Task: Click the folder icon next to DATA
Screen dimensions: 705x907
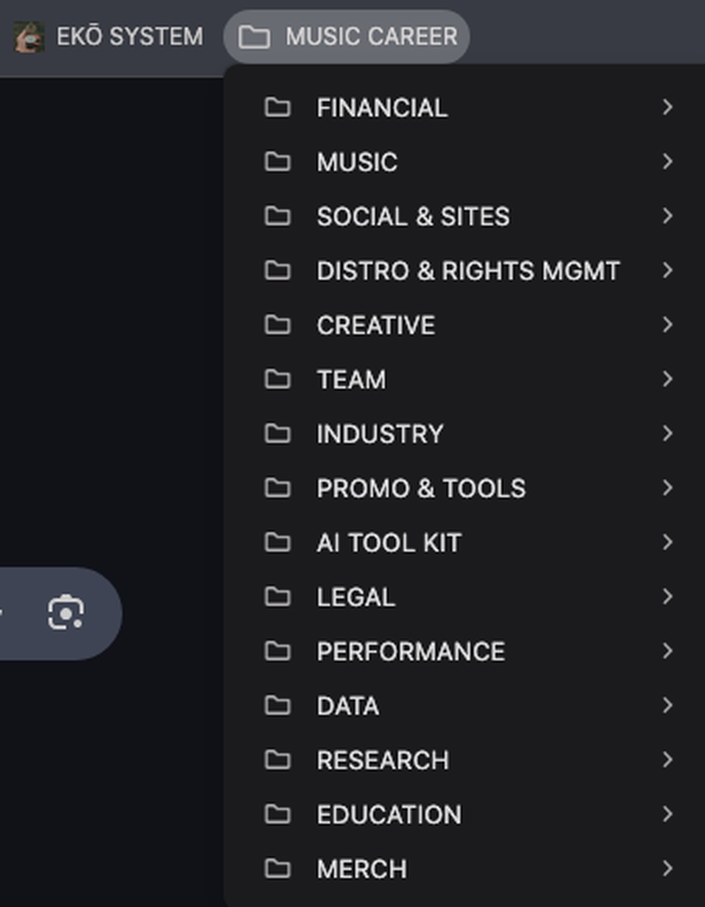Action: click(x=278, y=705)
